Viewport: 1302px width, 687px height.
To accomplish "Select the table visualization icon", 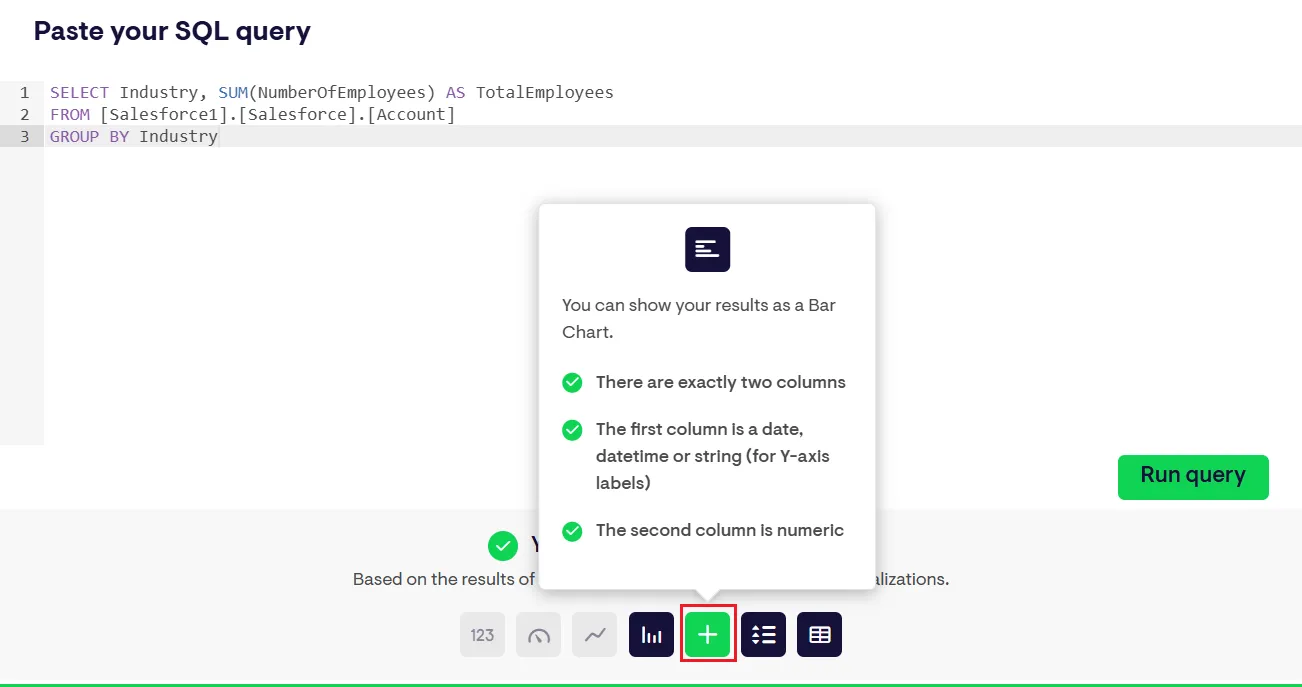I will 820,635.
